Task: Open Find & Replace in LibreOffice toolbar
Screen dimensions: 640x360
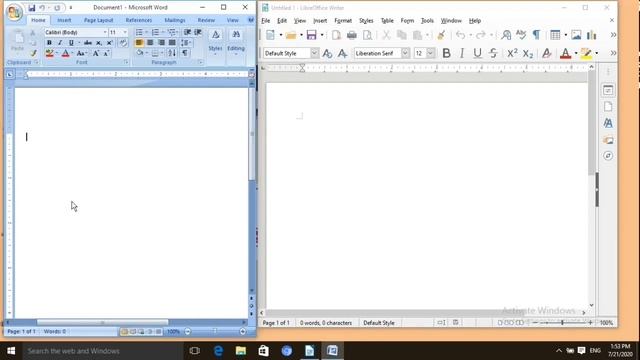Action: click(x=506, y=35)
